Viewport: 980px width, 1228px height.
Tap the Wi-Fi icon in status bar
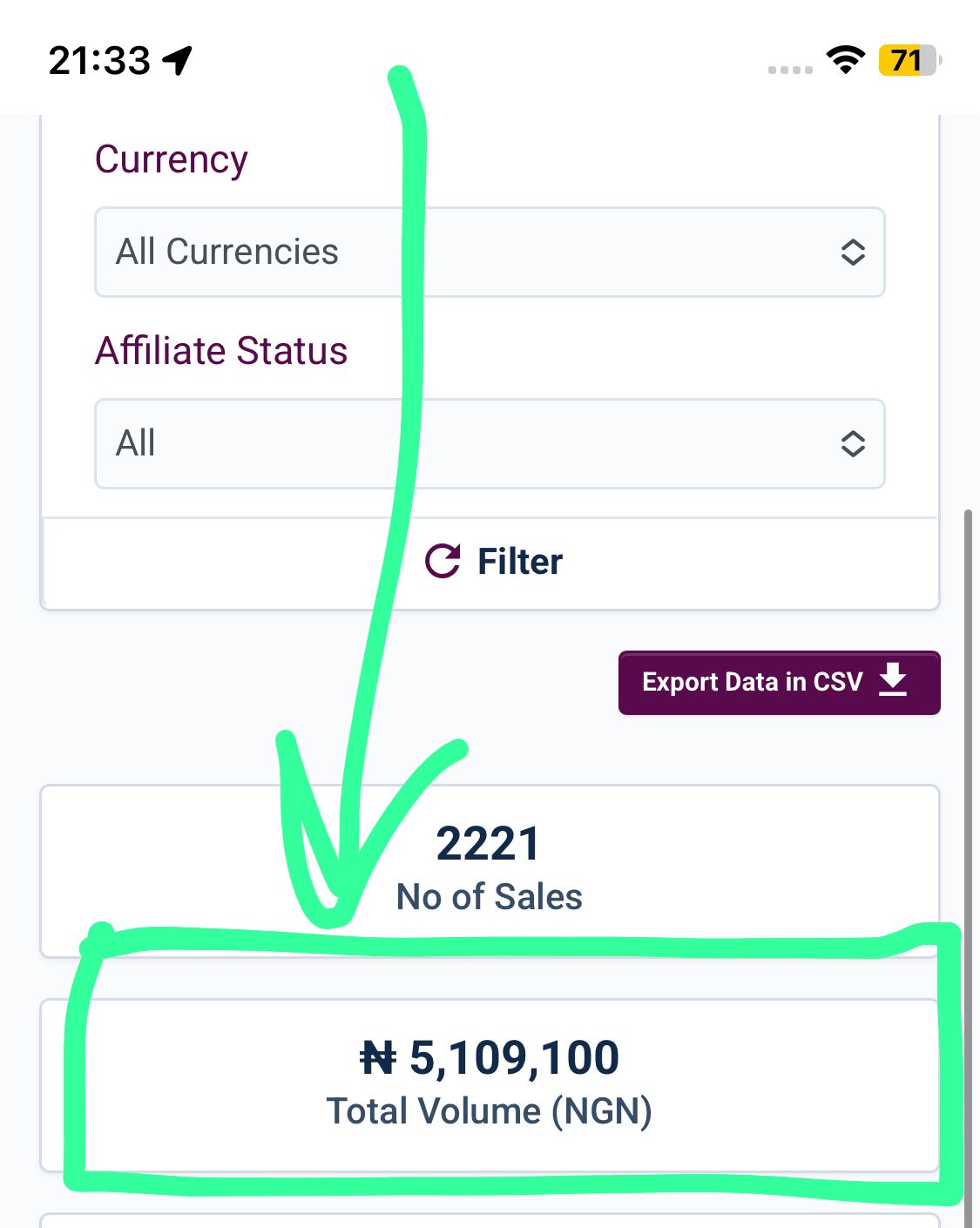point(844,60)
